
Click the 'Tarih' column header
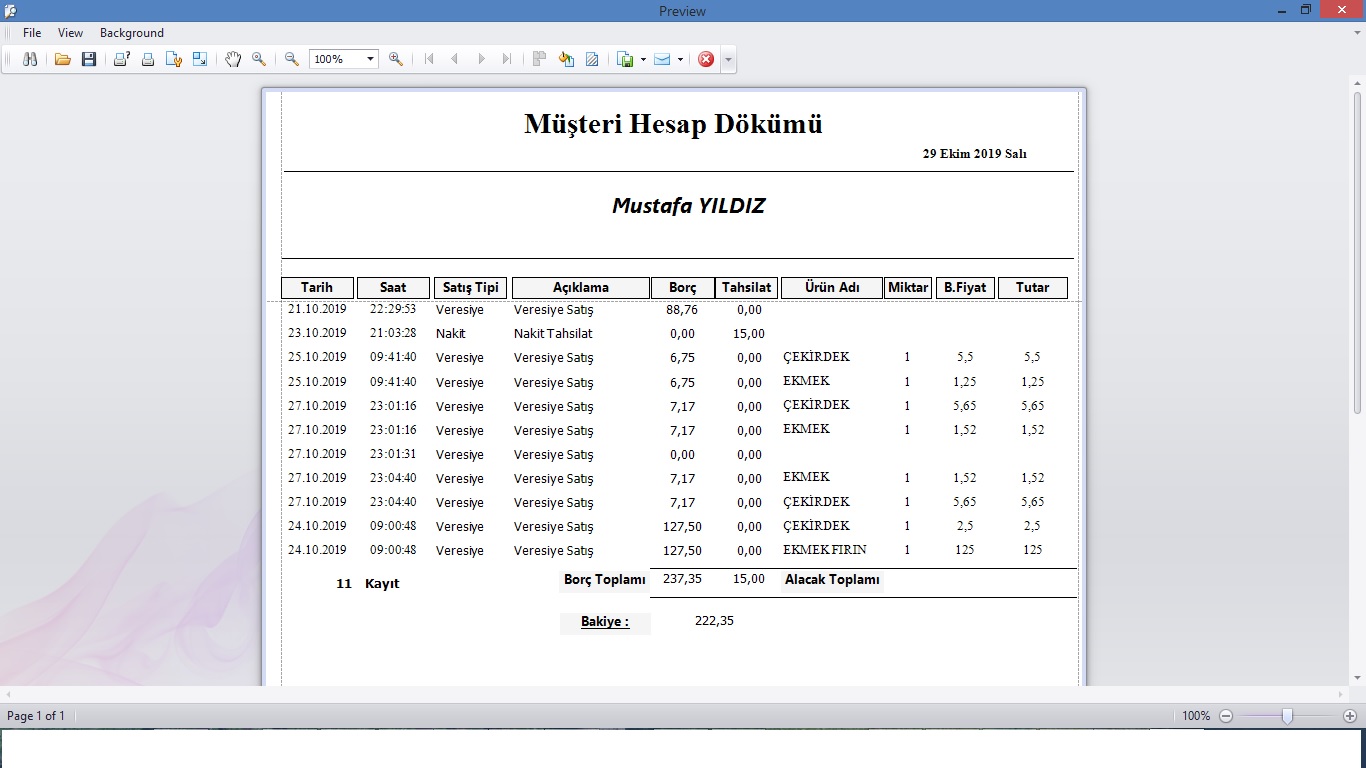pos(317,288)
